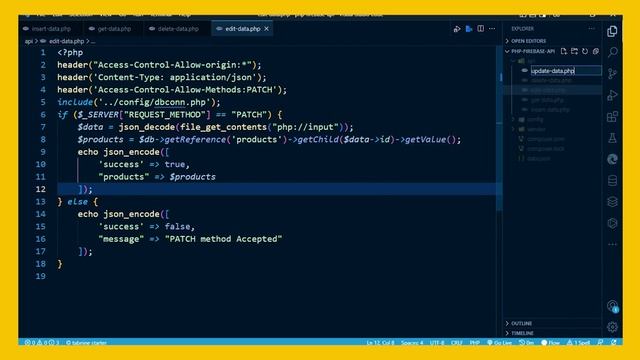Open edit-data.php in explorer tree
This screenshot has width=640, height=360.
548,90
